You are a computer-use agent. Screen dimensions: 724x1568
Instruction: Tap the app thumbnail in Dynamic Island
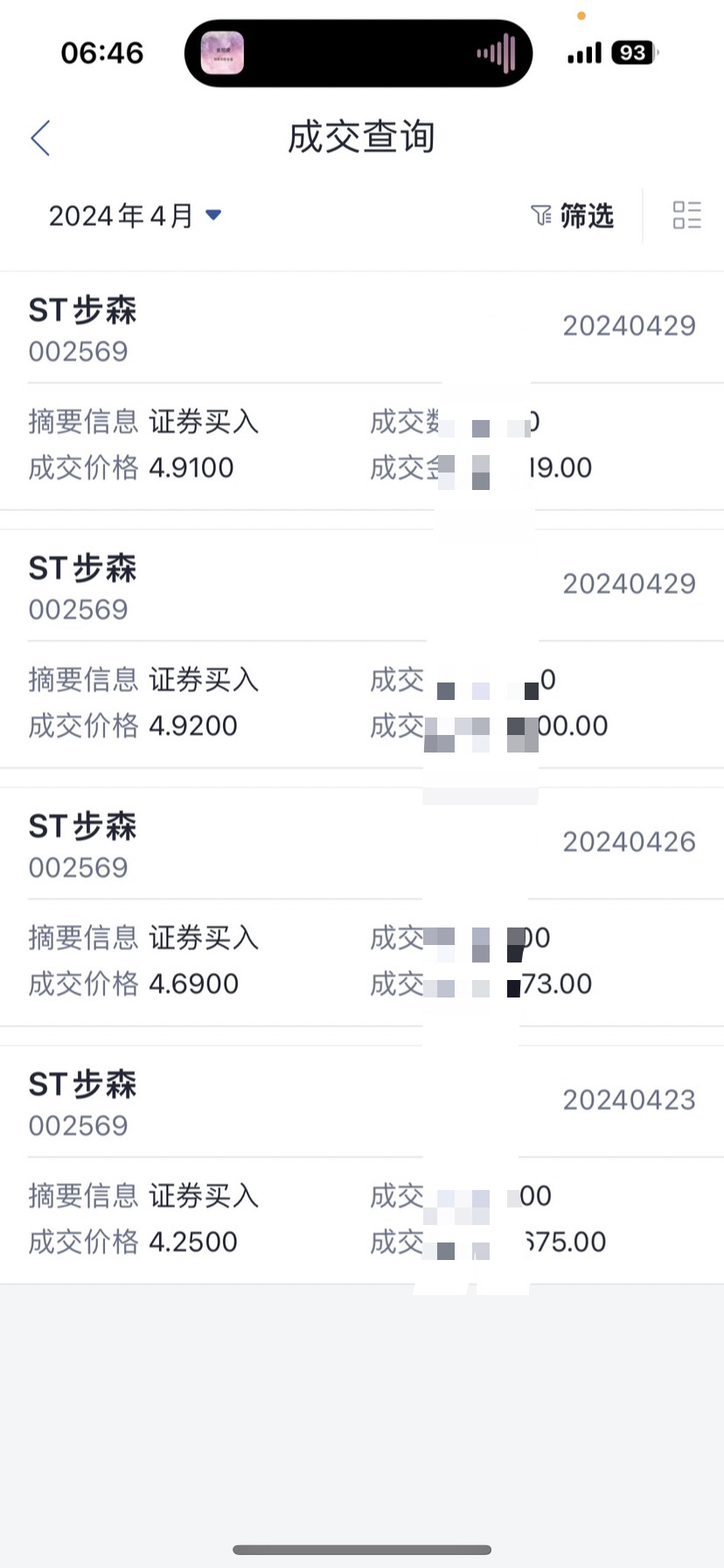point(222,53)
